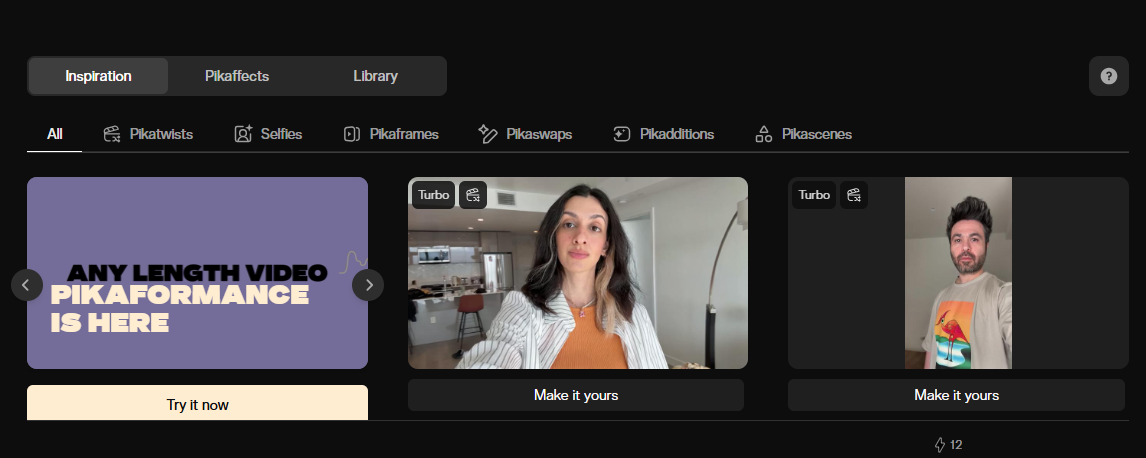Go to next banner slide arrow
The image size is (1146, 458).
368,285
